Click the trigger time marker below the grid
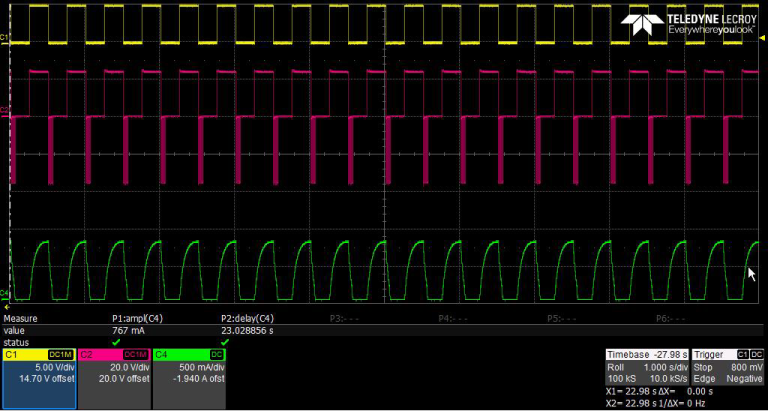The width and height of the screenshot is (768, 411). tap(7, 307)
